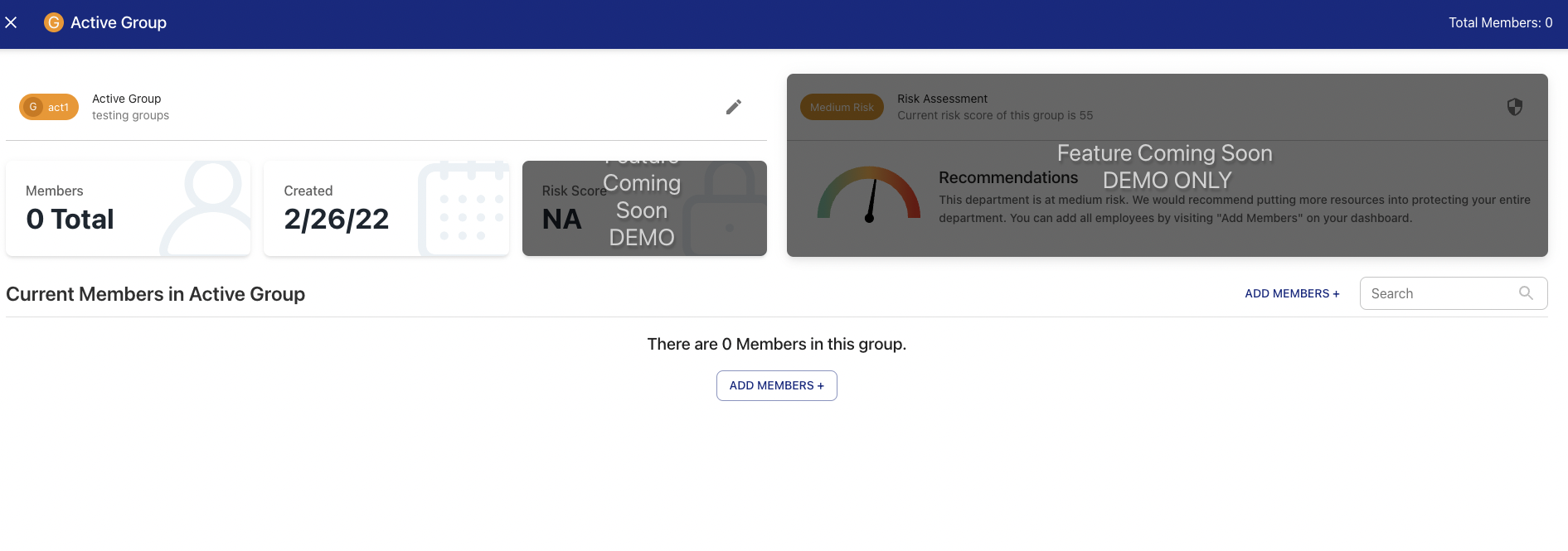Click 'There are 0 Members in this group.'
The height and width of the screenshot is (551, 1568).
777,344
